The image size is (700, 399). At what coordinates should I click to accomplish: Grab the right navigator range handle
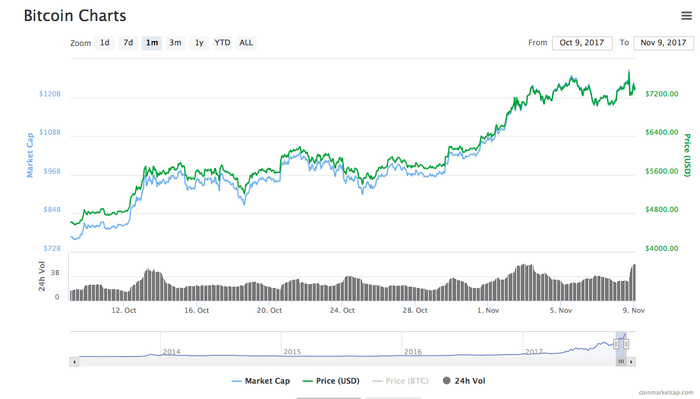point(626,344)
